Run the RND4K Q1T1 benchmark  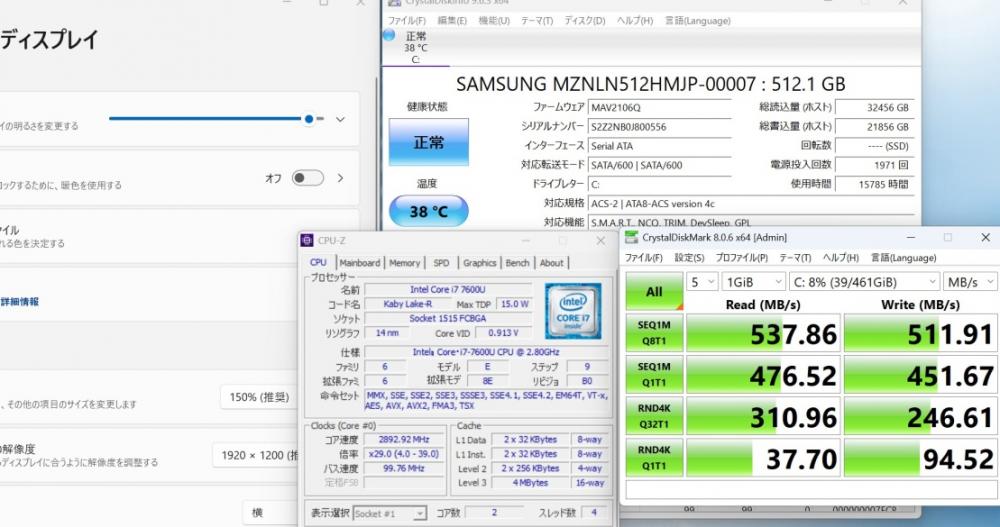pos(654,457)
